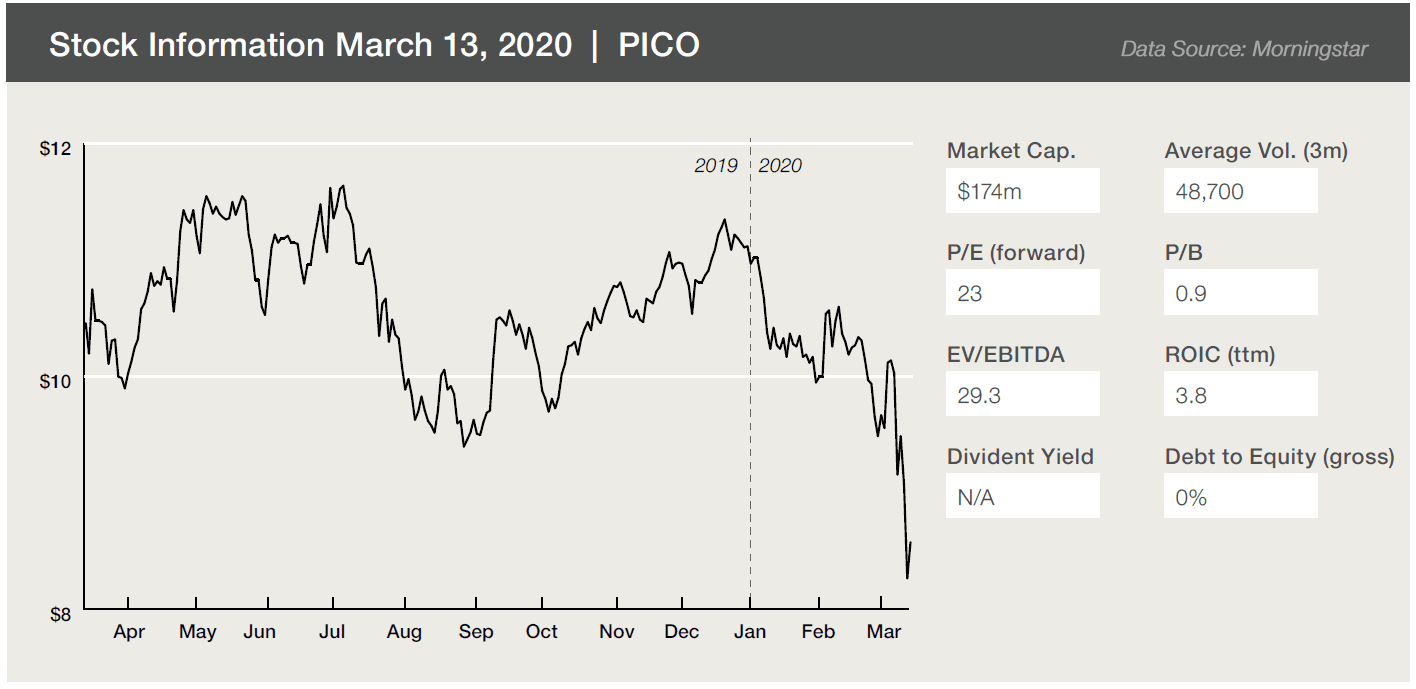Screen dimensions: 1416x689
Task: Click the Apr label on the time axis
Action: 129,632
